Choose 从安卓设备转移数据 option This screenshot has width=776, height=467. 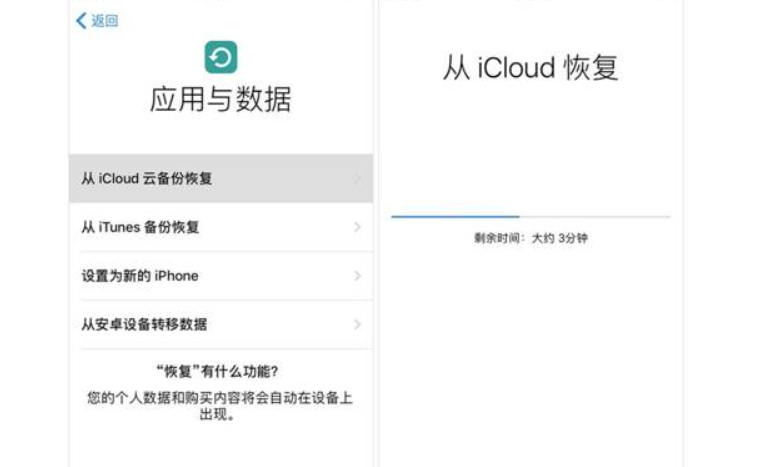(221, 325)
